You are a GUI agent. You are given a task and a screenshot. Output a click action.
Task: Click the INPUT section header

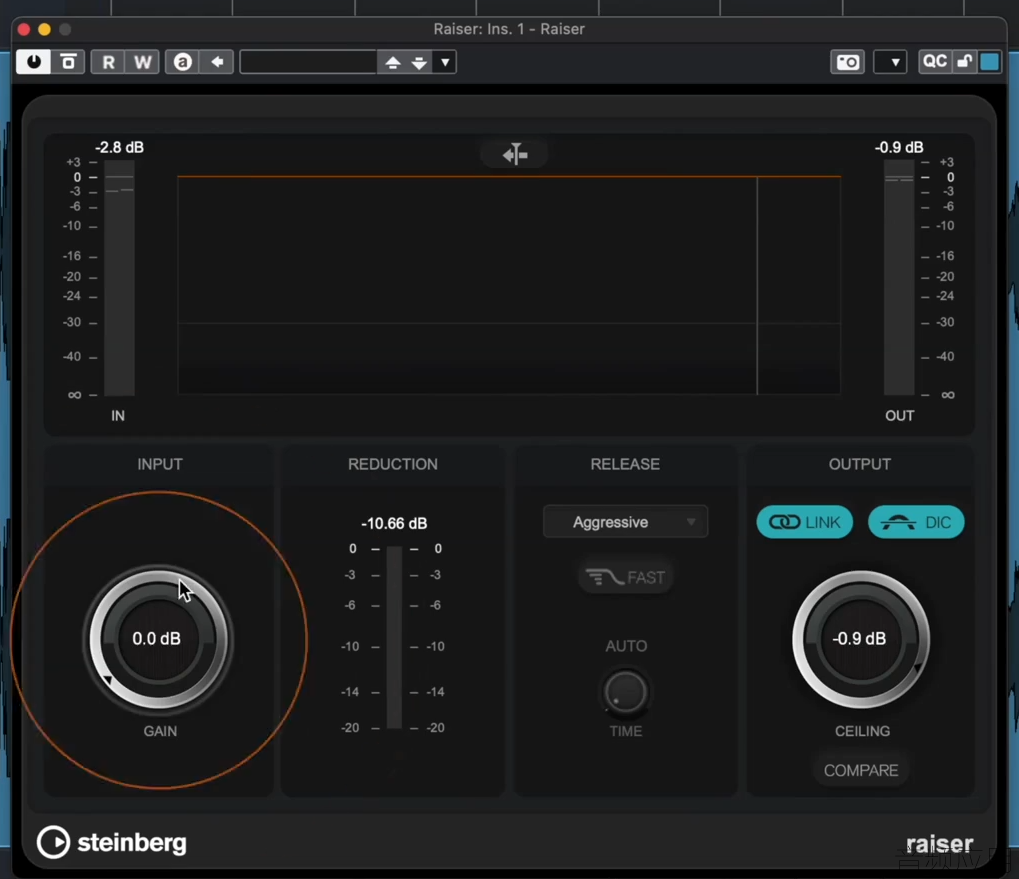(160, 464)
